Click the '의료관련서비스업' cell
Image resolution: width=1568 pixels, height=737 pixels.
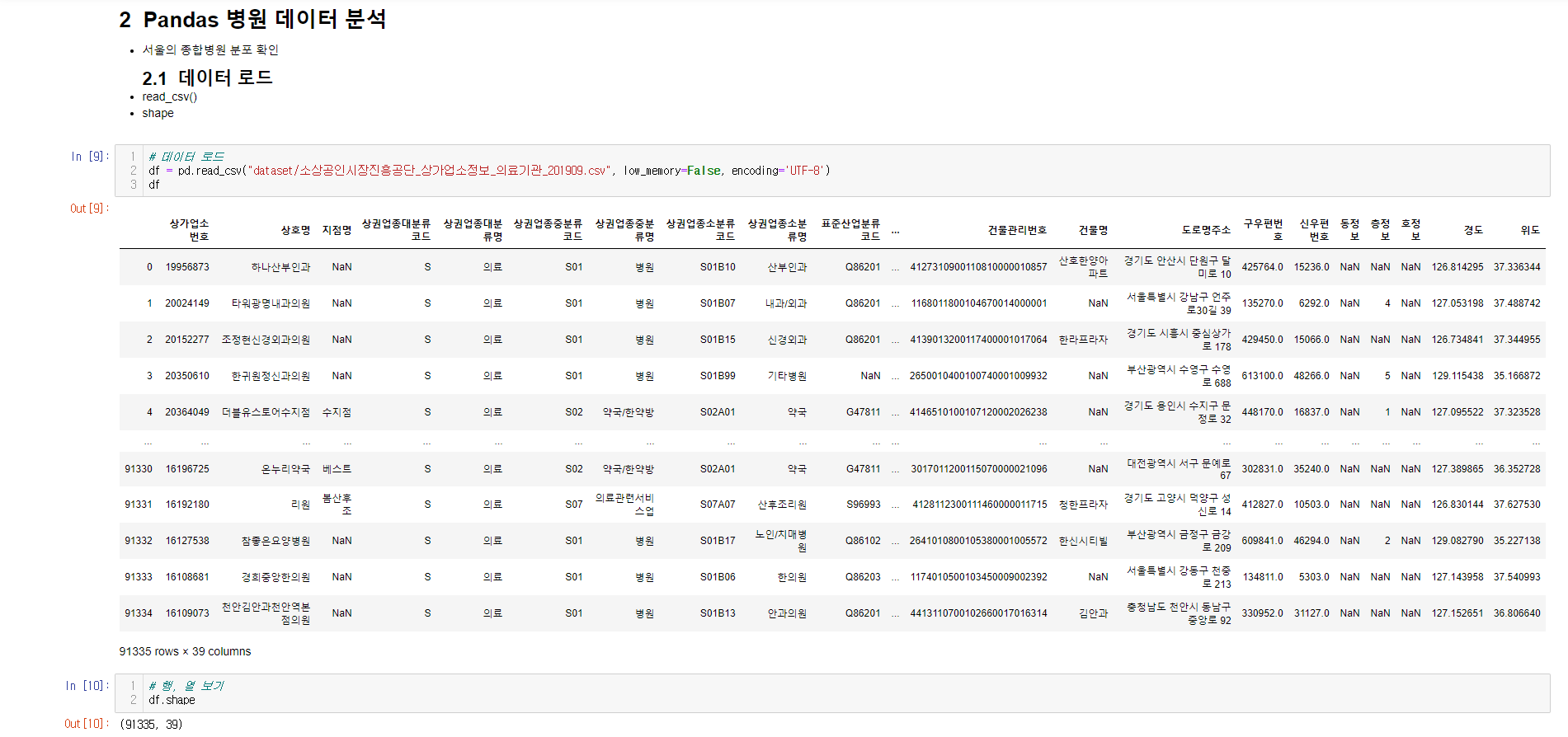(x=624, y=505)
